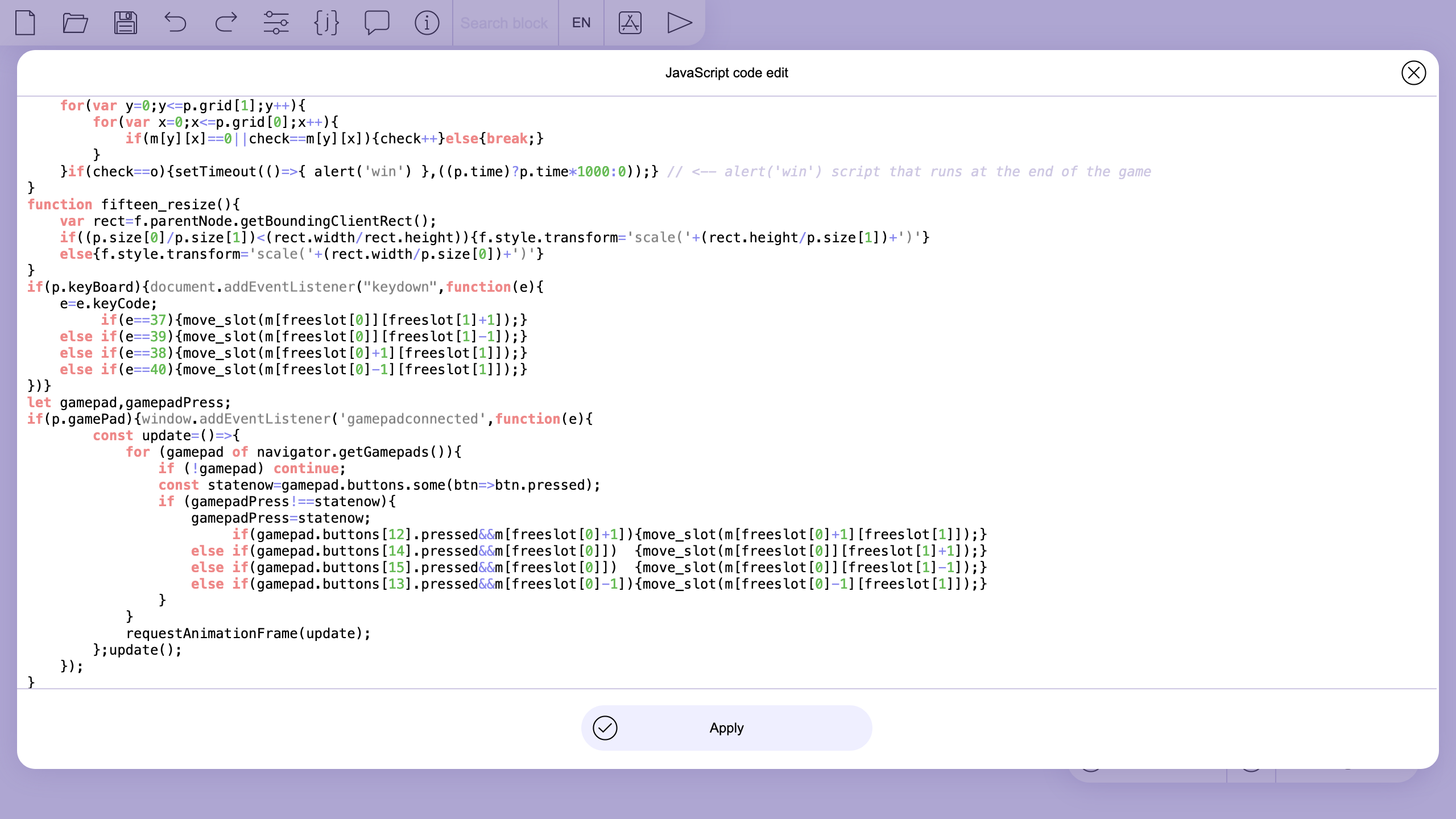Click the line with 'else if(e==40)'

click(x=293, y=370)
